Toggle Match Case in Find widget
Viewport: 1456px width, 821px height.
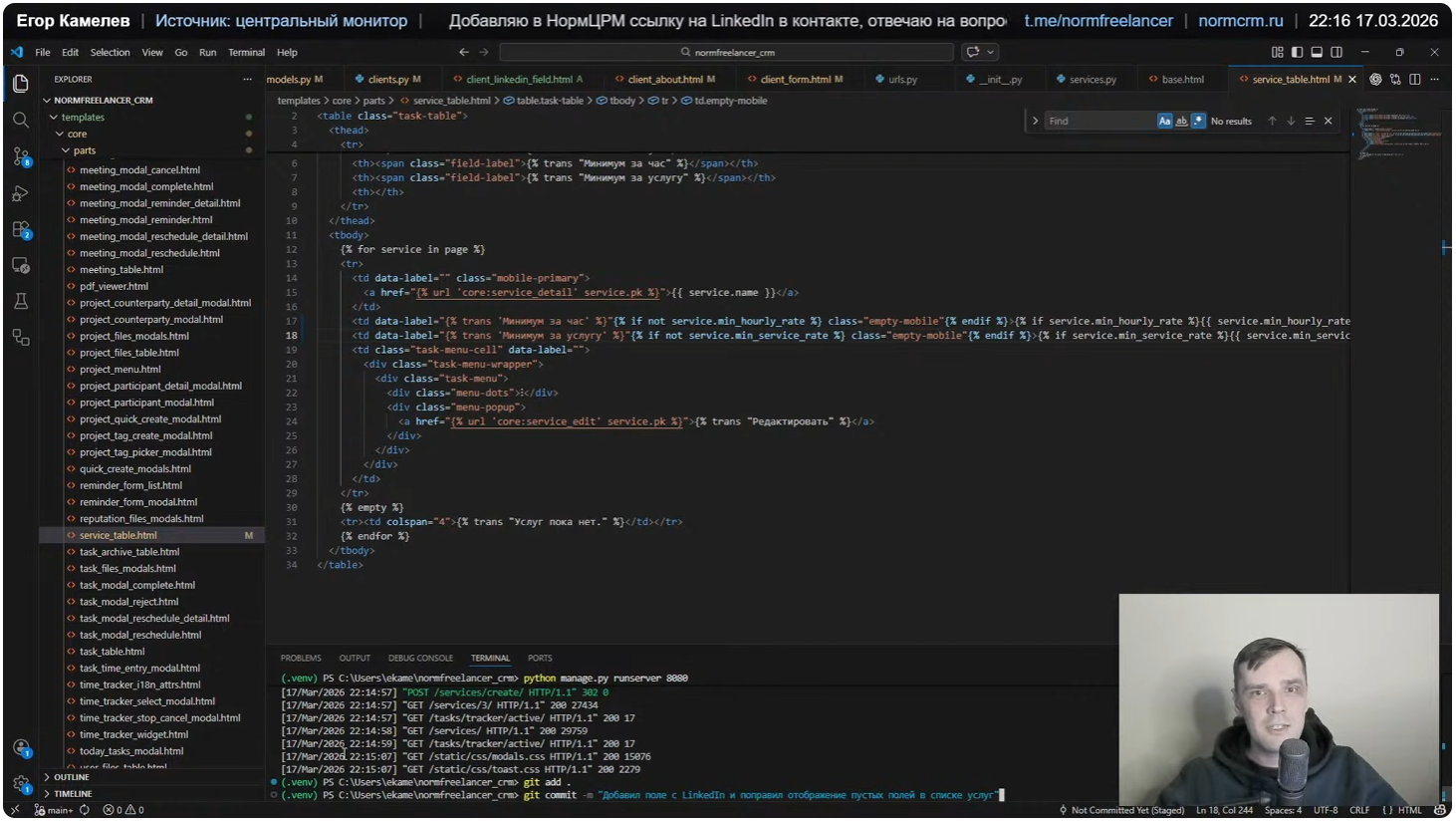pos(1164,122)
